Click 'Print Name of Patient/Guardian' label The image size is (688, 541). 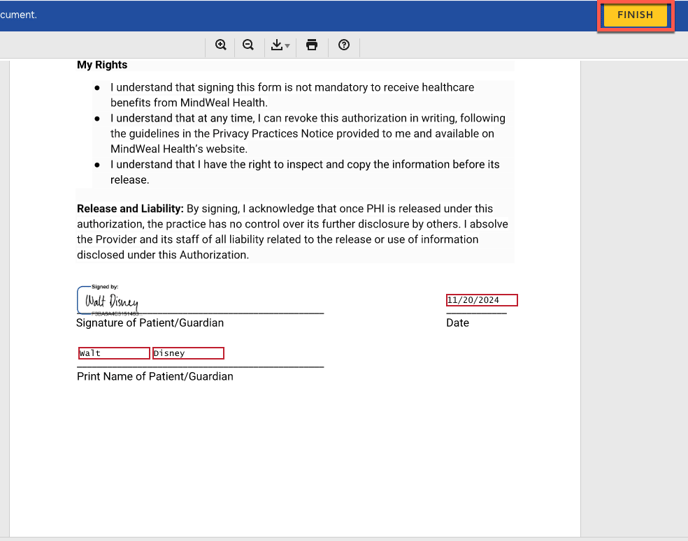tap(155, 376)
